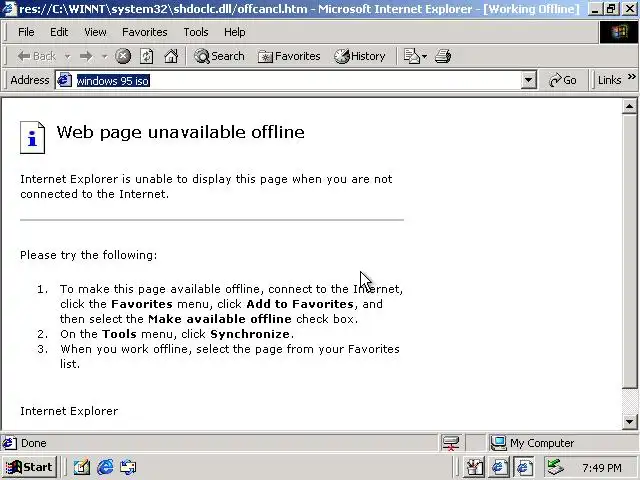Click the Windows logo throbber icon
640x480 pixels.
coord(619,32)
